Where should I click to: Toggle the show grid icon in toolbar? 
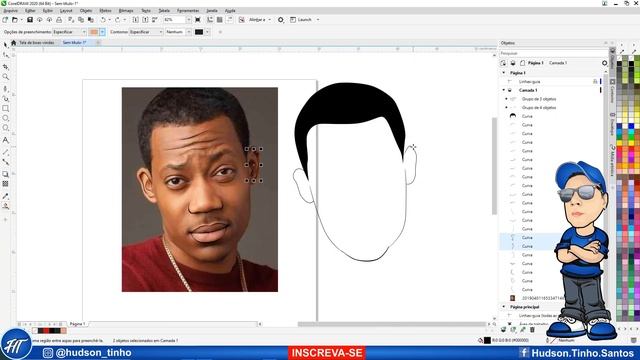[220, 20]
